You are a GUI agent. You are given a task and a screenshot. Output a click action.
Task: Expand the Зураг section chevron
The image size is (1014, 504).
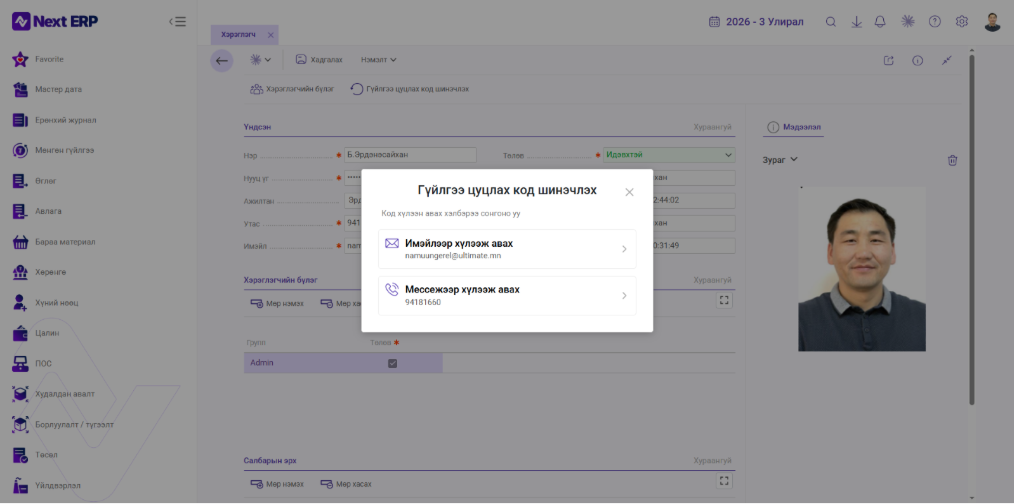[x=794, y=159]
